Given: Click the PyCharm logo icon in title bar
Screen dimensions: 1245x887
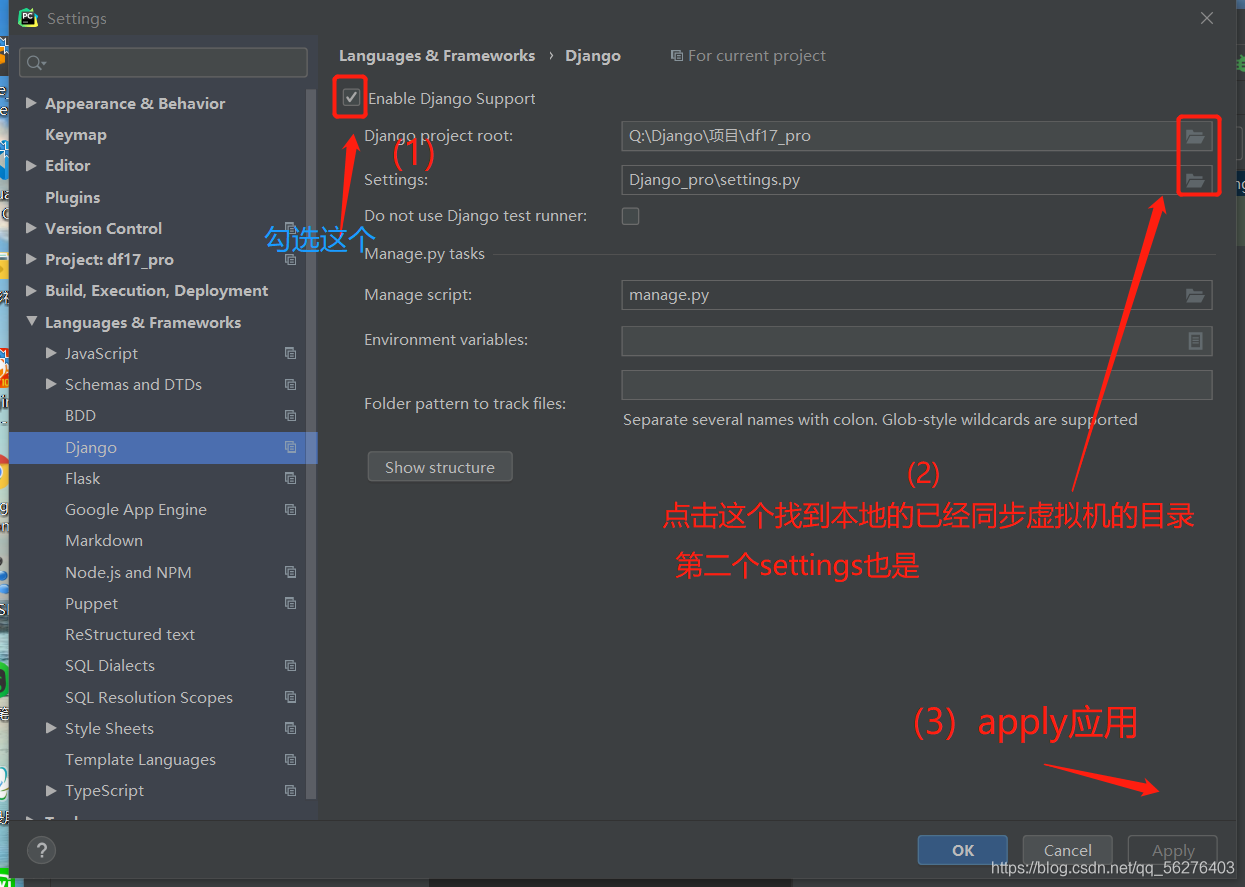Looking at the screenshot, I should pos(28,18).
